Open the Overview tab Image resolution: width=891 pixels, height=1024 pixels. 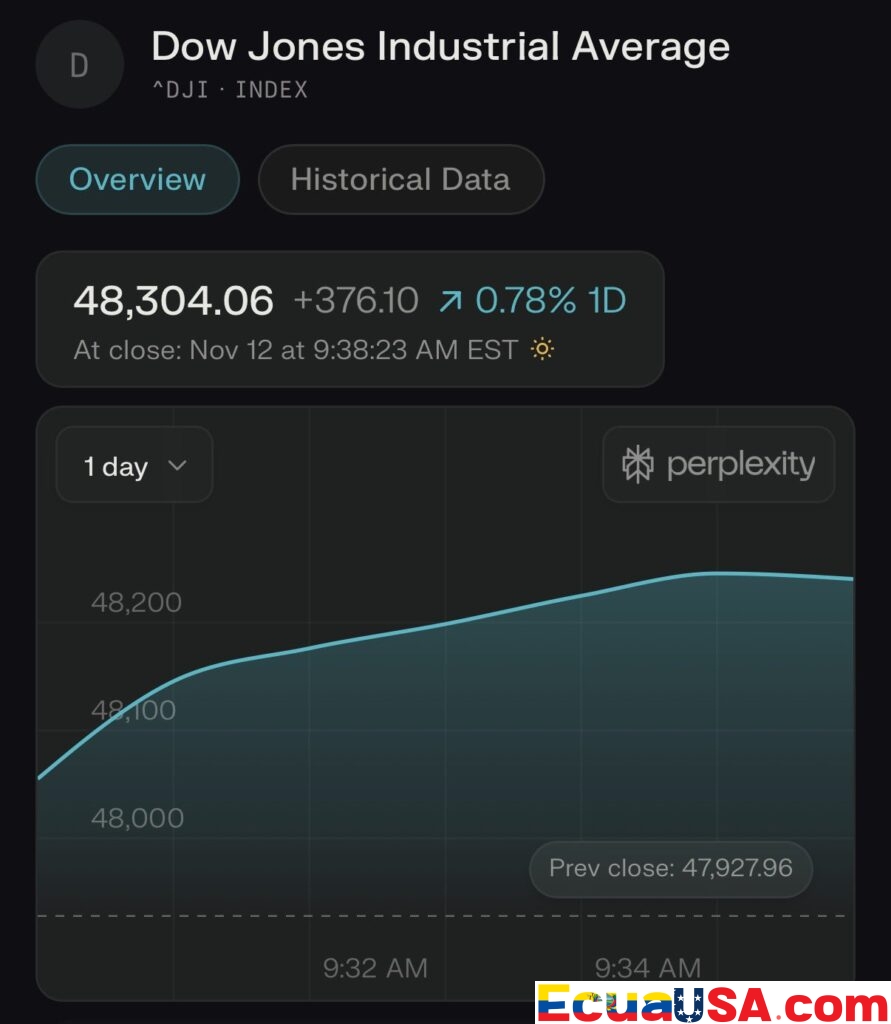pyautogui.click(x=137, y=180)
